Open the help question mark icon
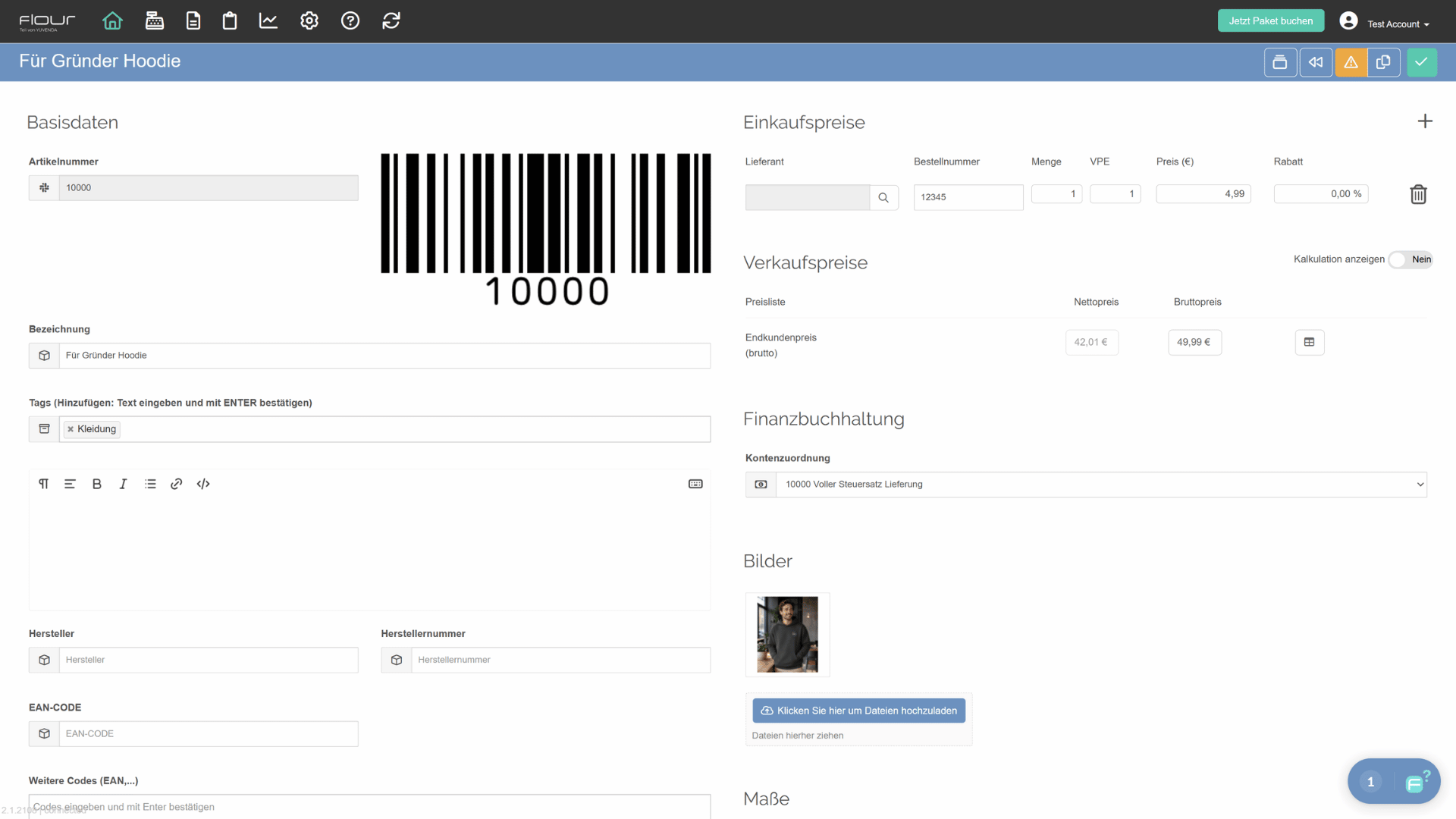1456x819 pixels. tap(350, 21)
